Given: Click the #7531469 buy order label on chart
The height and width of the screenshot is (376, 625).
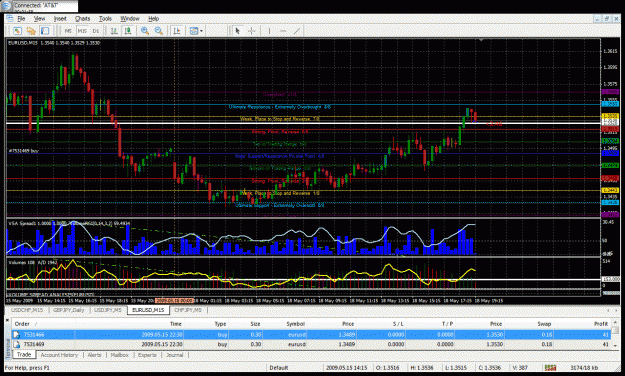Looking at the screenshot, I should pos(24,151).
